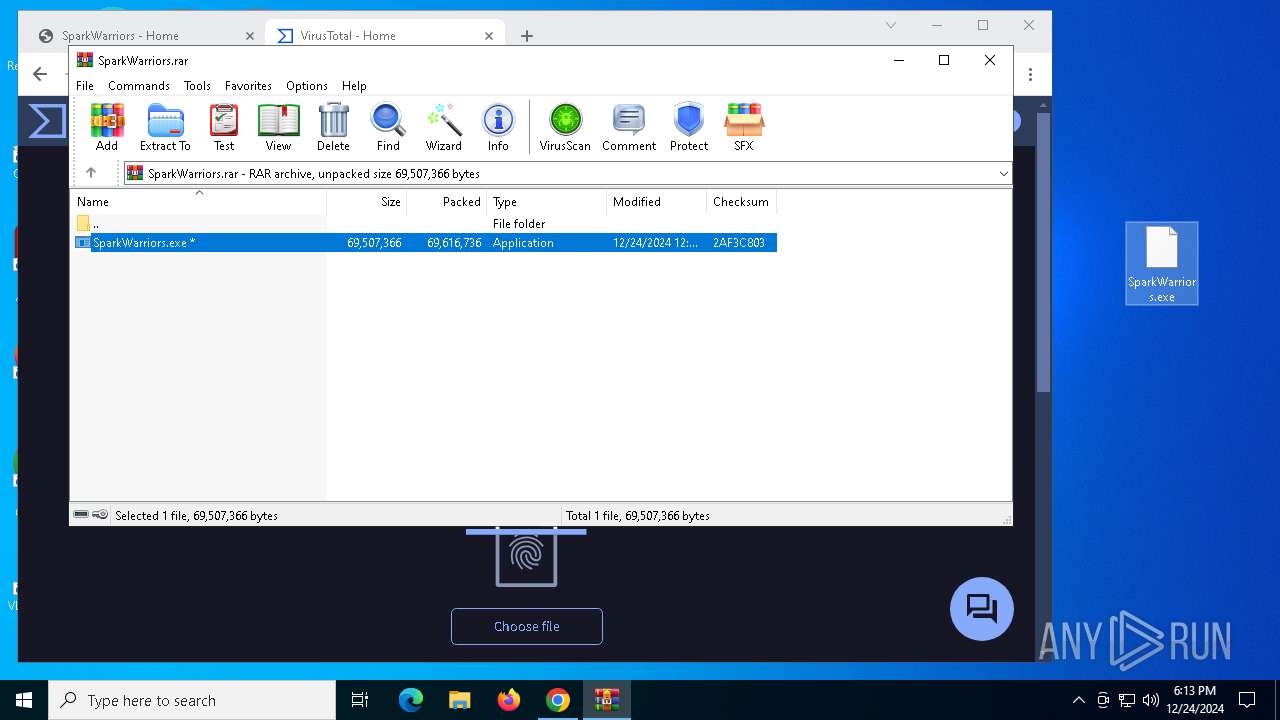Run VirusScan on the archive

(565, 127)
